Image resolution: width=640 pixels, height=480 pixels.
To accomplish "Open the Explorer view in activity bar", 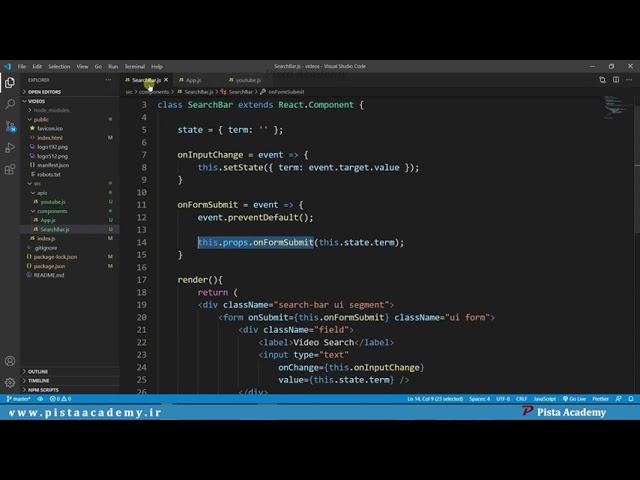I will tap(10, 83).
